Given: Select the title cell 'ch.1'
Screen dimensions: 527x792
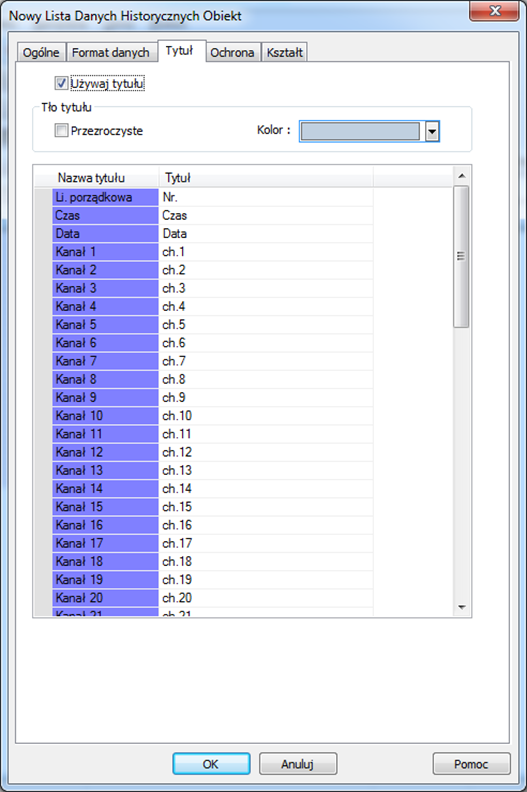Looking at the screenshot, I should [x=266, y=252].
